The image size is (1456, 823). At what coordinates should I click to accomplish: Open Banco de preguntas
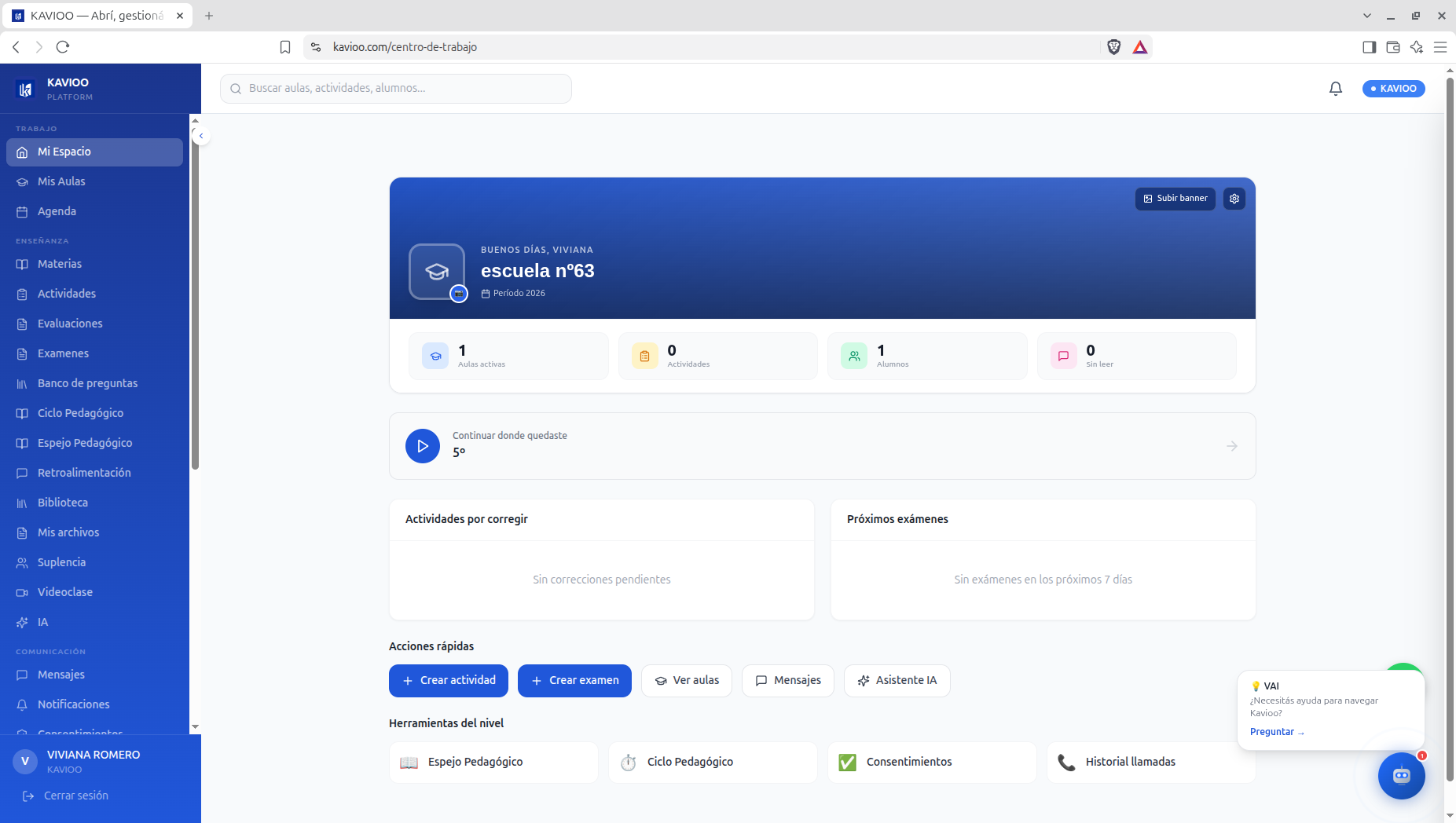tap(94, 383)
